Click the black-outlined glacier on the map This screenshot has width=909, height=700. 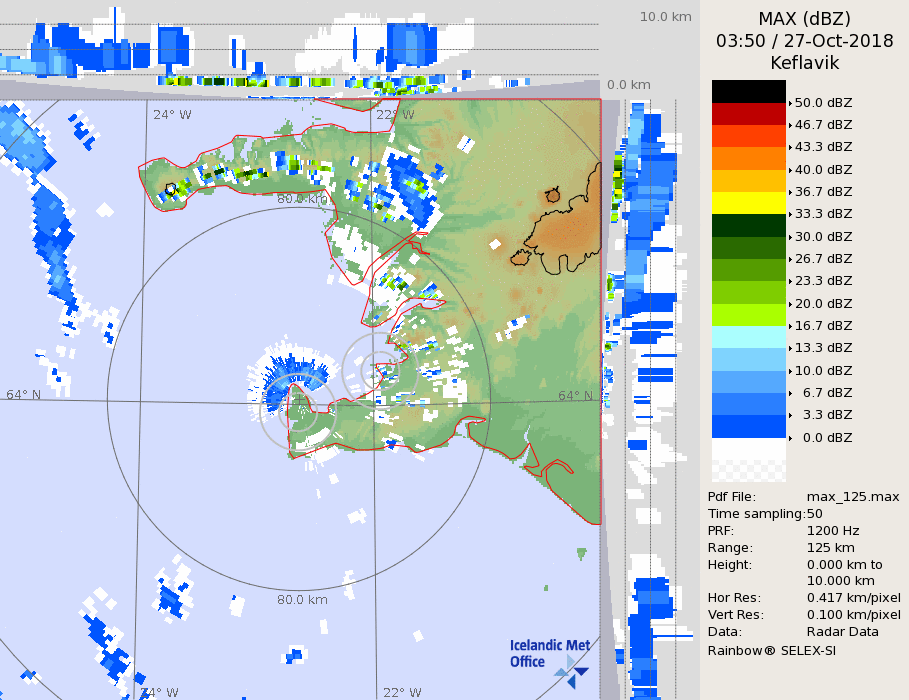[562, 230]
